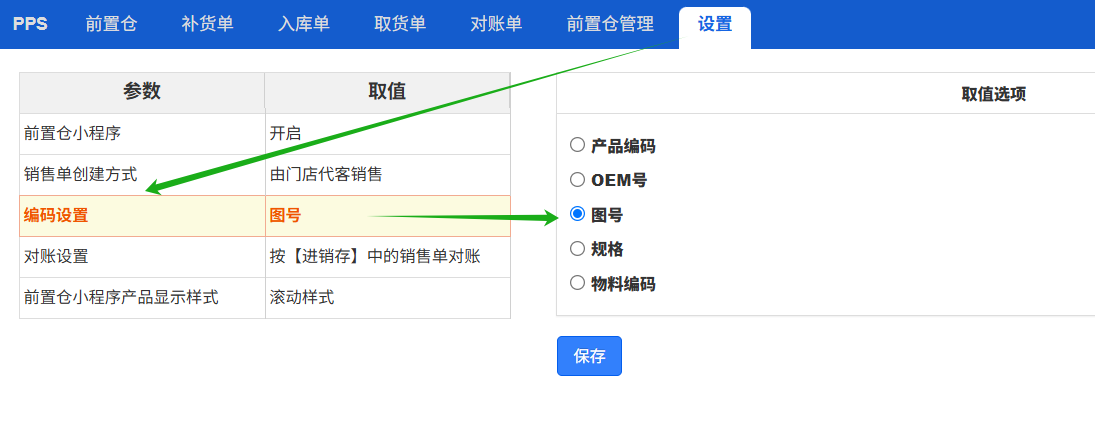Switch to the 补货单 tab
Image resolution: width=1095 pixels, height=421 pixels.
tap(207, 24)
